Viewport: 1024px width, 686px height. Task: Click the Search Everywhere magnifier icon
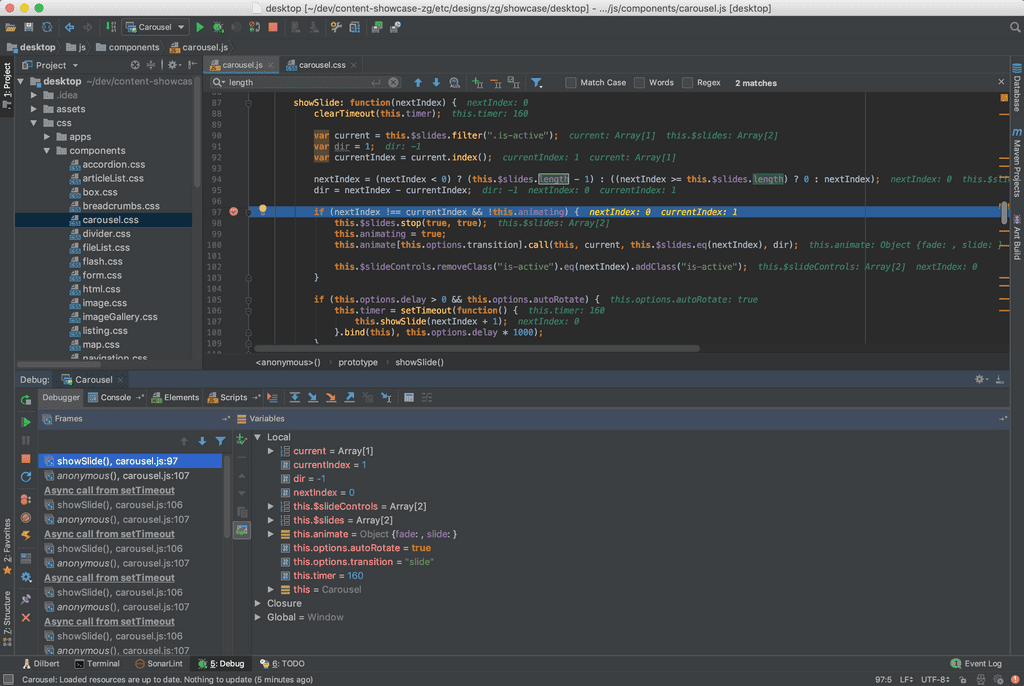(x=1014, y=27)
